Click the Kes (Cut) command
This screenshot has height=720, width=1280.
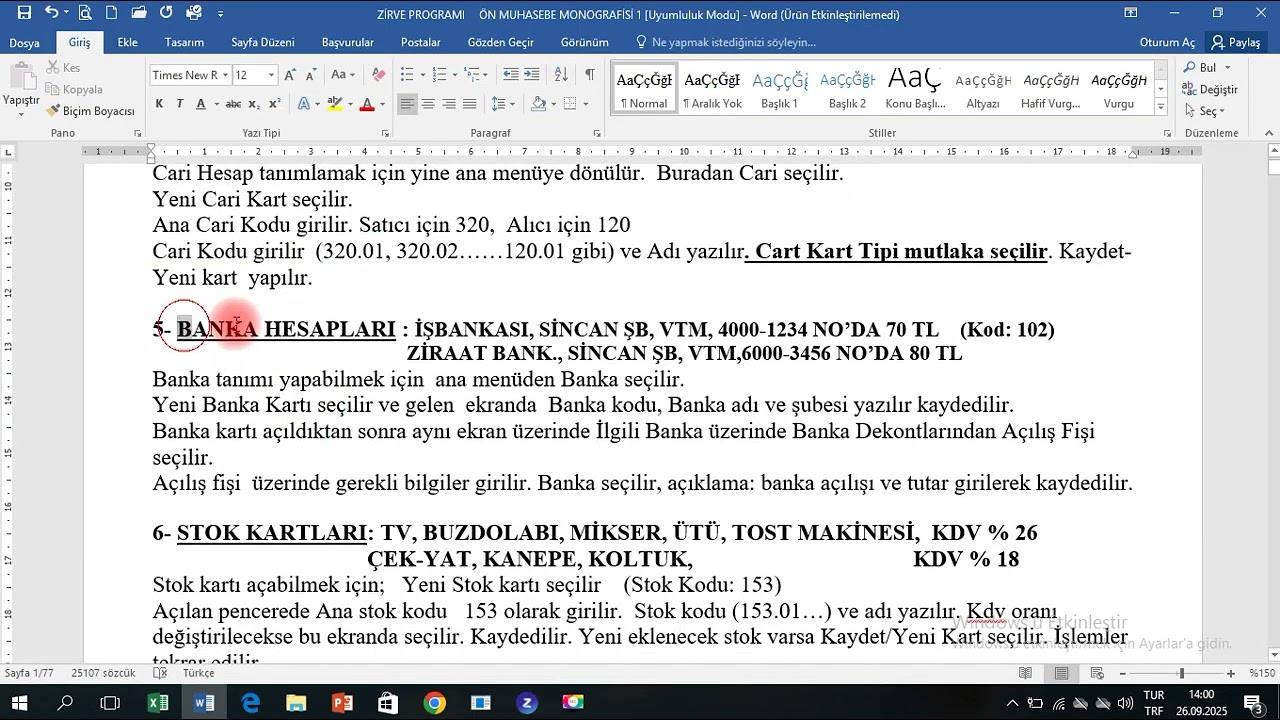point(63,68)
